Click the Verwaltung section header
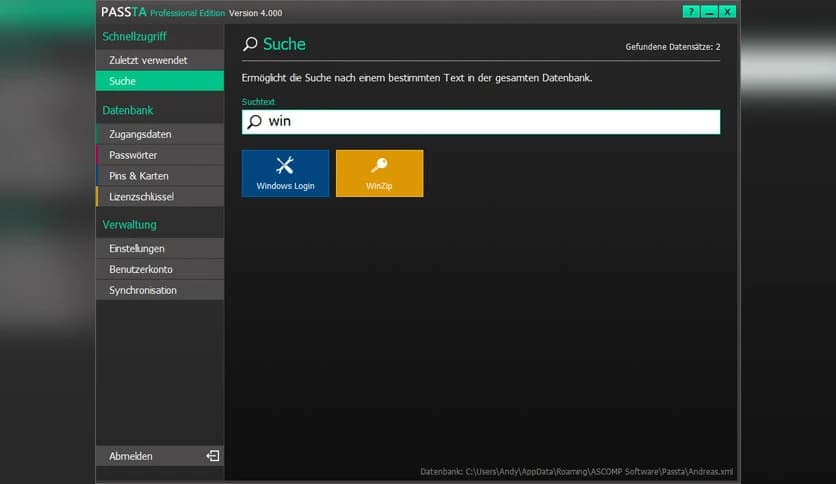This screenshot has width=836, height=484. [x=129, y=225]
